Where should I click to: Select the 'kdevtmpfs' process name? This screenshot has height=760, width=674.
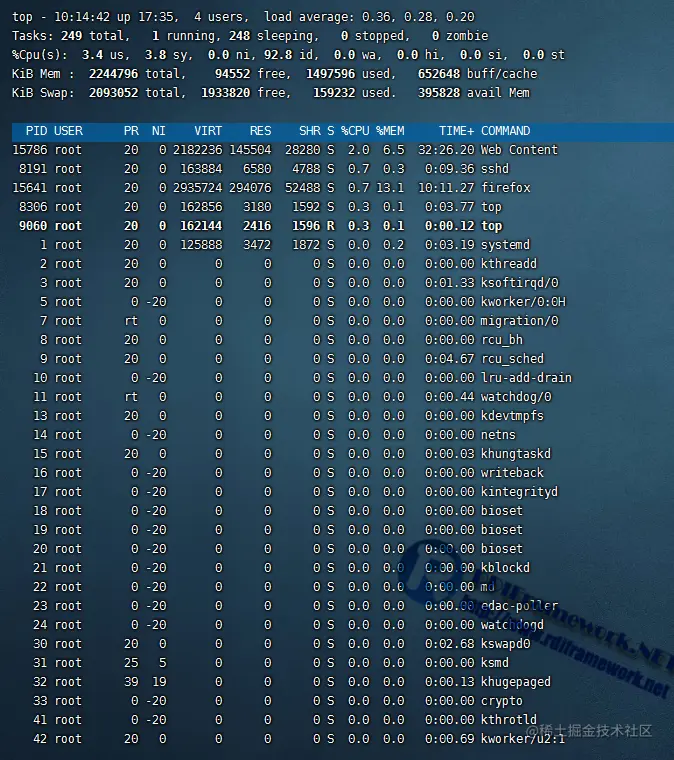(x=512, y=416)
